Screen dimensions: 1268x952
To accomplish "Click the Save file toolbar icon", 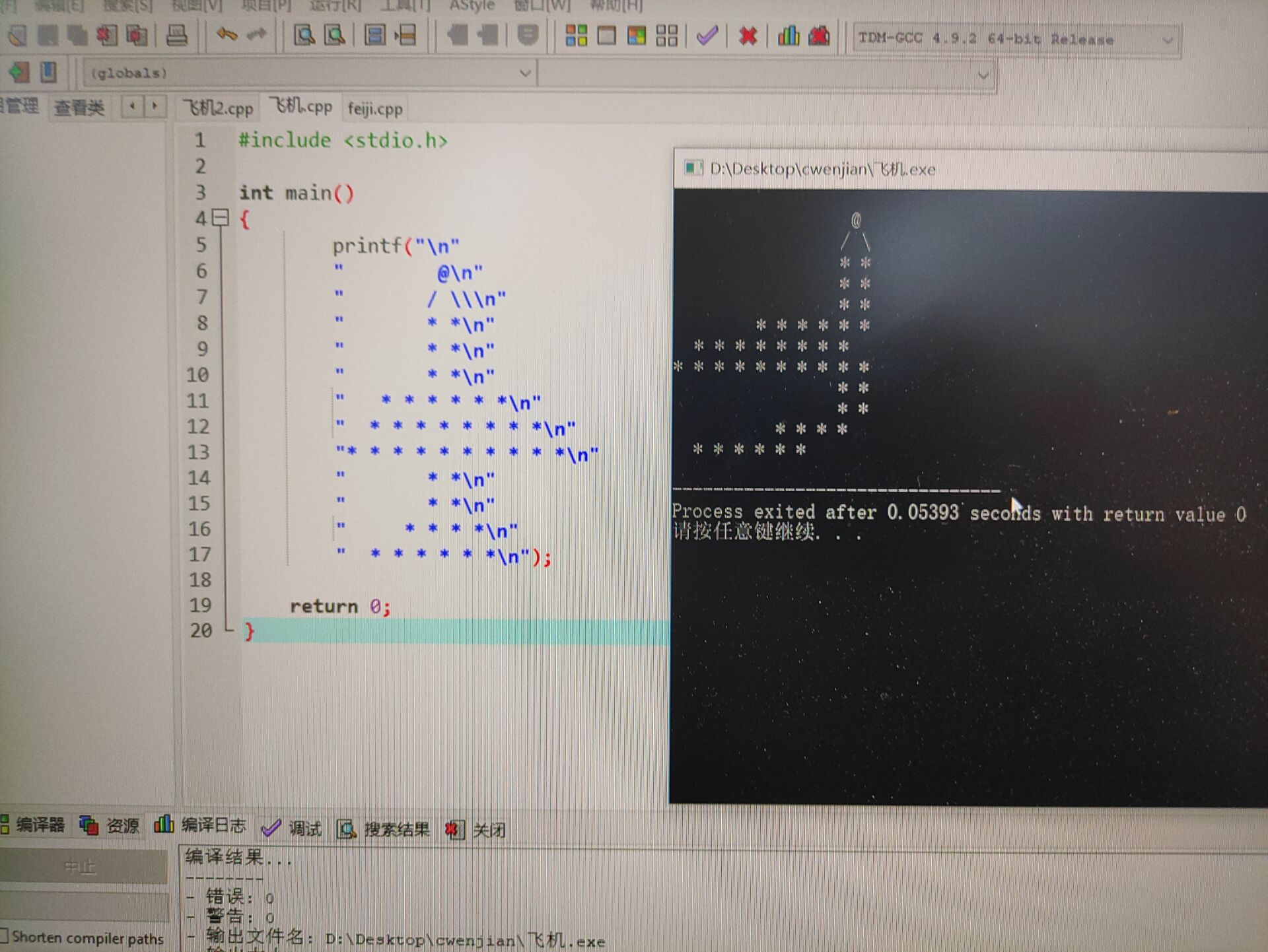I will (48, 35).
